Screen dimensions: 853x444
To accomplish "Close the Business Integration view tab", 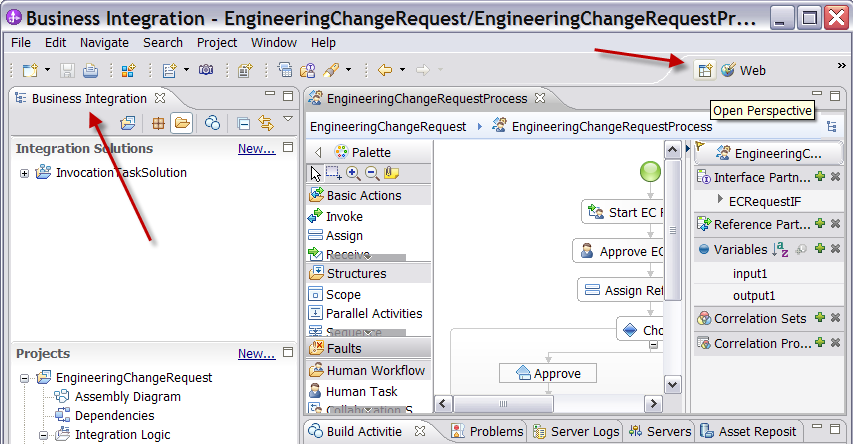I will click(x=160, y=98).
